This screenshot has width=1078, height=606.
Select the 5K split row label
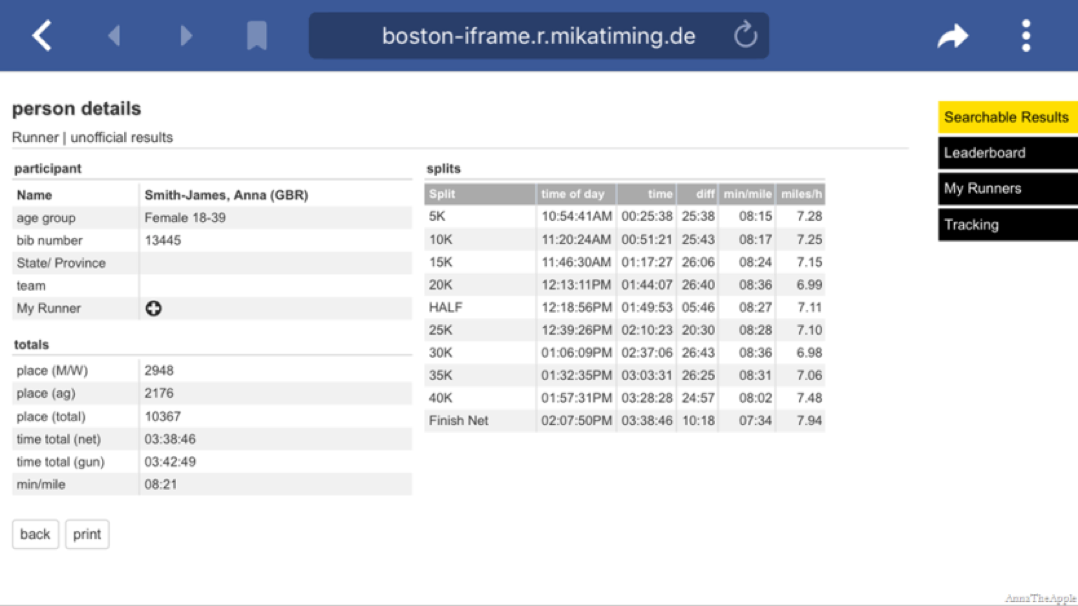pyautogui.click(x=437, y=217)
